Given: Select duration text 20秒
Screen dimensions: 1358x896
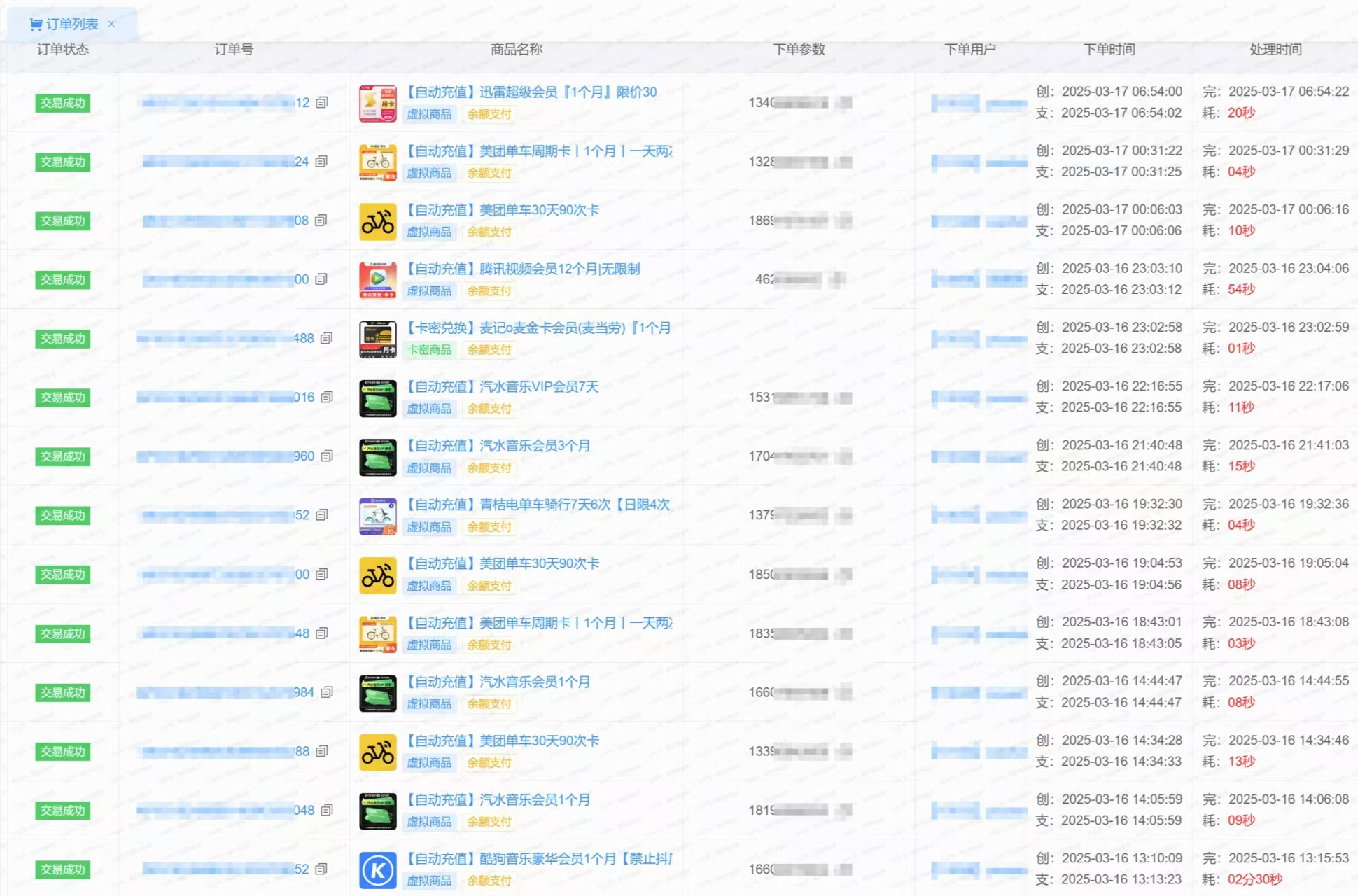Looking at the screenshot, I should pyautogui.click(x=1242, y=113).
